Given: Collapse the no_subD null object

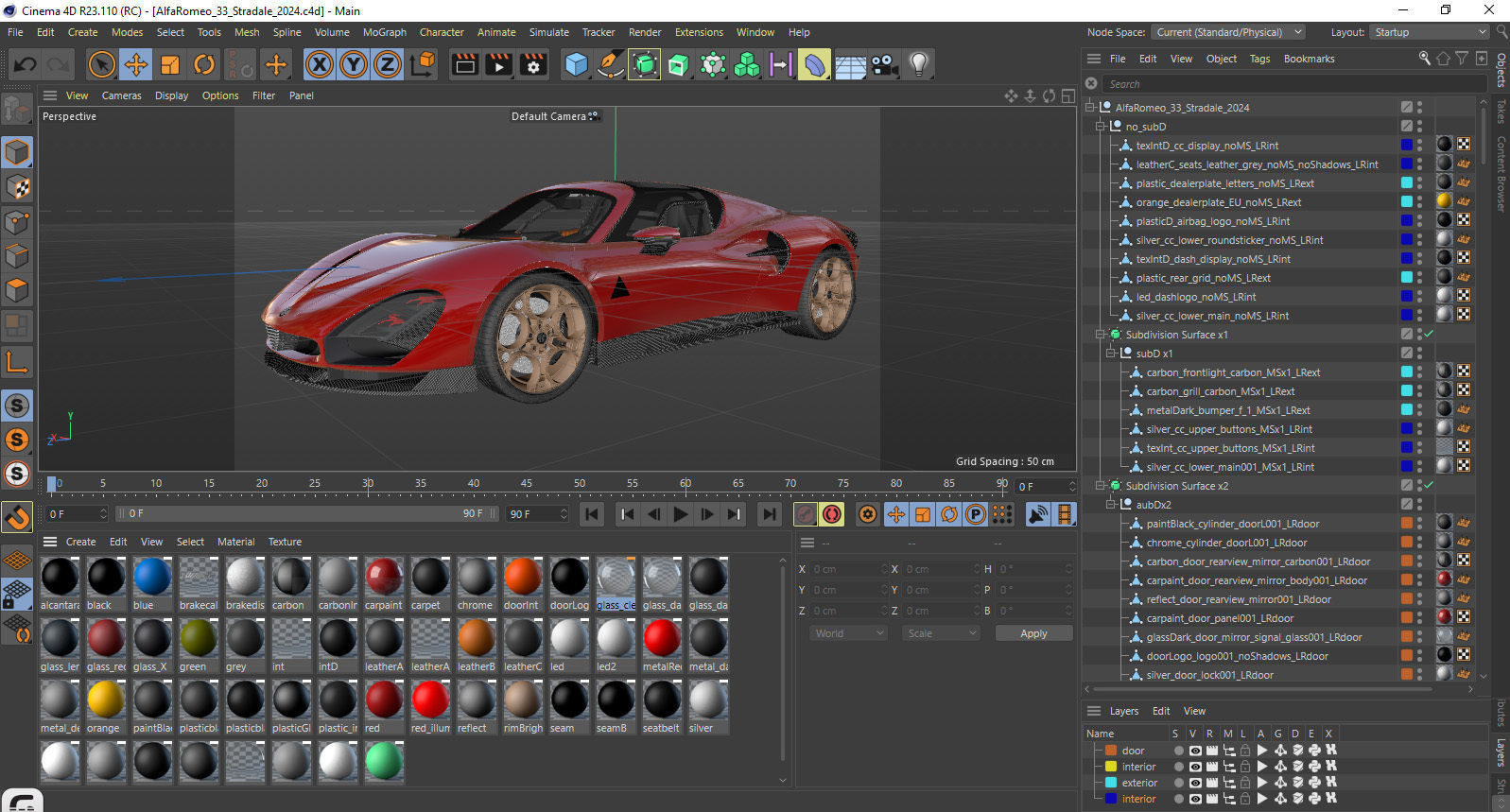Looking at the screenshot, I should (x=1101, y=126).
